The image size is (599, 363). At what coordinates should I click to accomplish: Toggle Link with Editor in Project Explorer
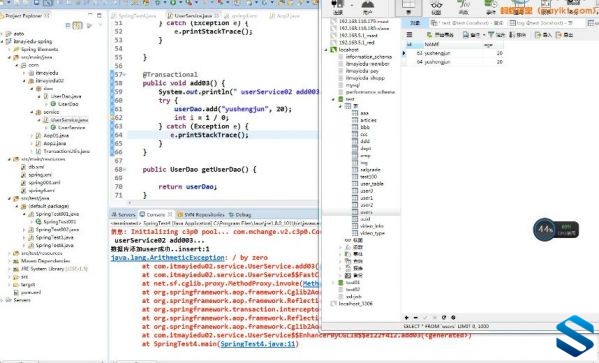point(78,26)
